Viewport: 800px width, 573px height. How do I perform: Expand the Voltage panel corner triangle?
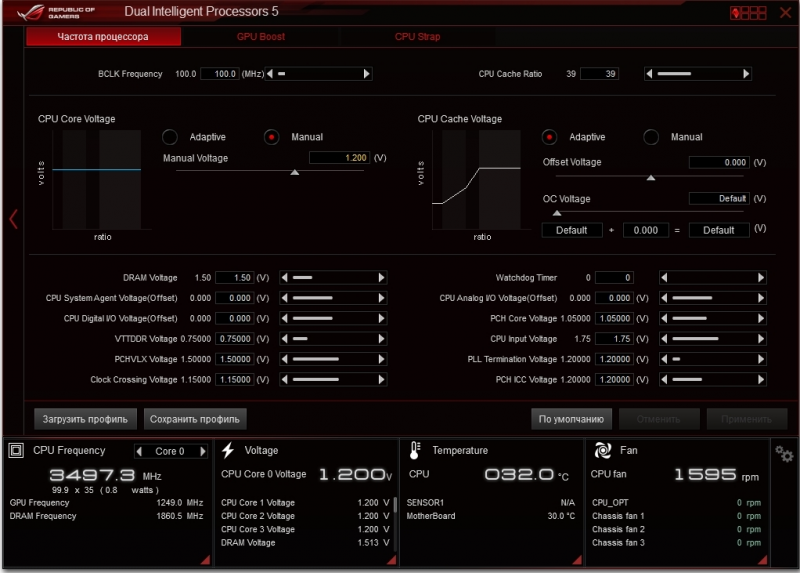click(x=392, y=560)
